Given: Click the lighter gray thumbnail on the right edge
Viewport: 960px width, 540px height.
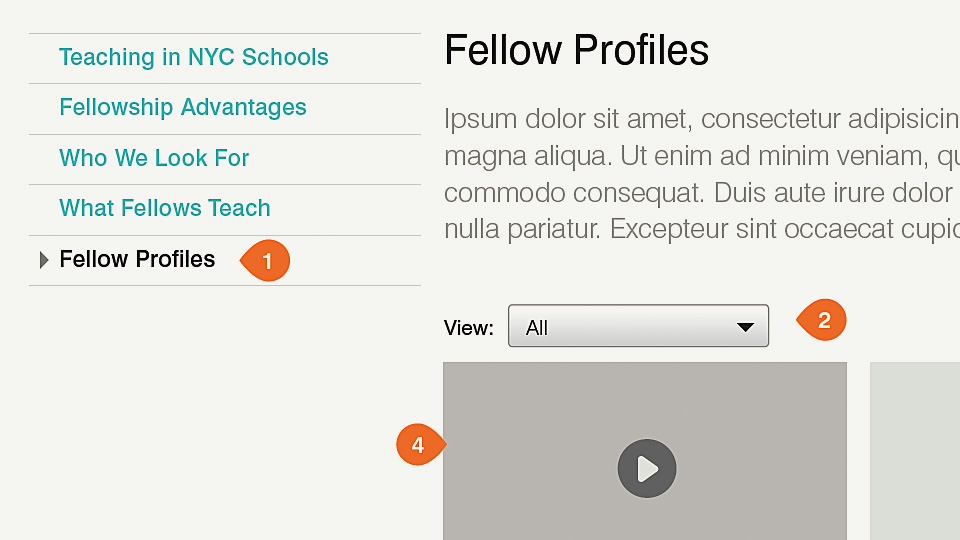Looking at the screenshot, I should pos(915,450).
